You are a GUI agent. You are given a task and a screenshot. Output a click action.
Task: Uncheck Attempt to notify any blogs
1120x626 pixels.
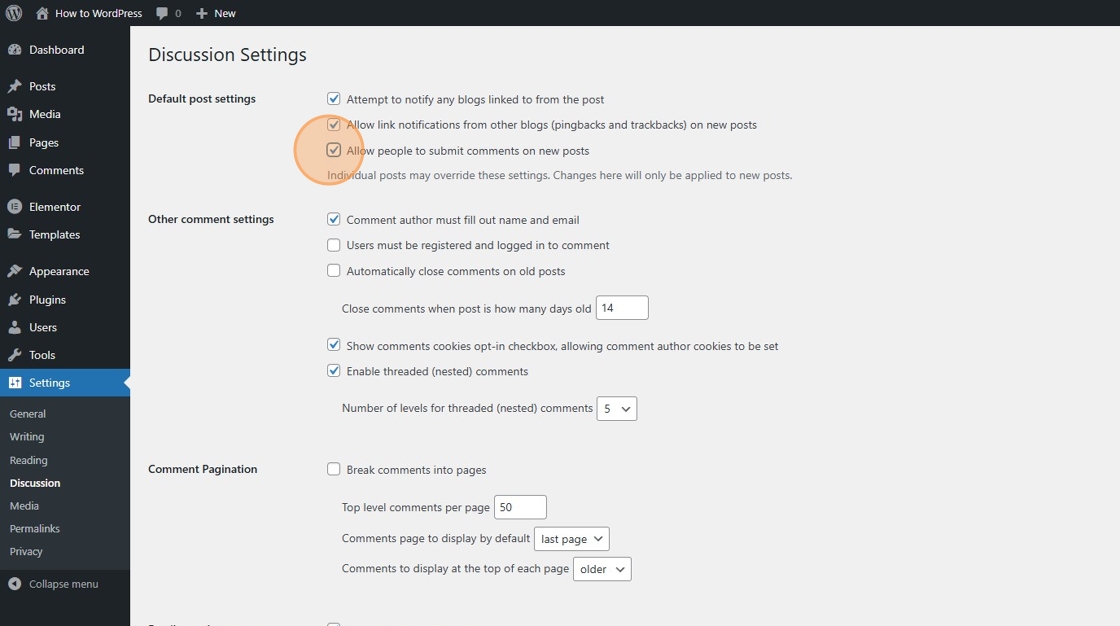[334, 99]
